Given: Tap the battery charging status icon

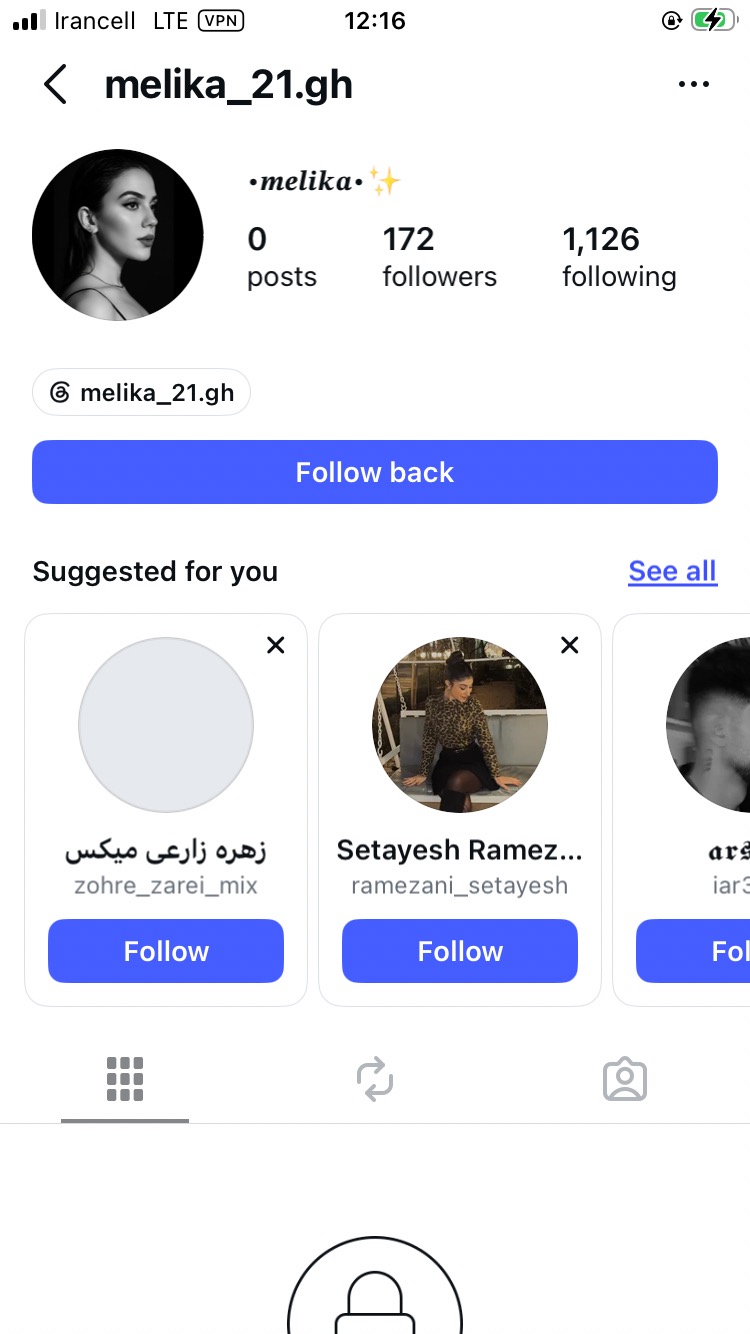Looking at the screenshot, I should pyautogui.click(x=714, y=21).
